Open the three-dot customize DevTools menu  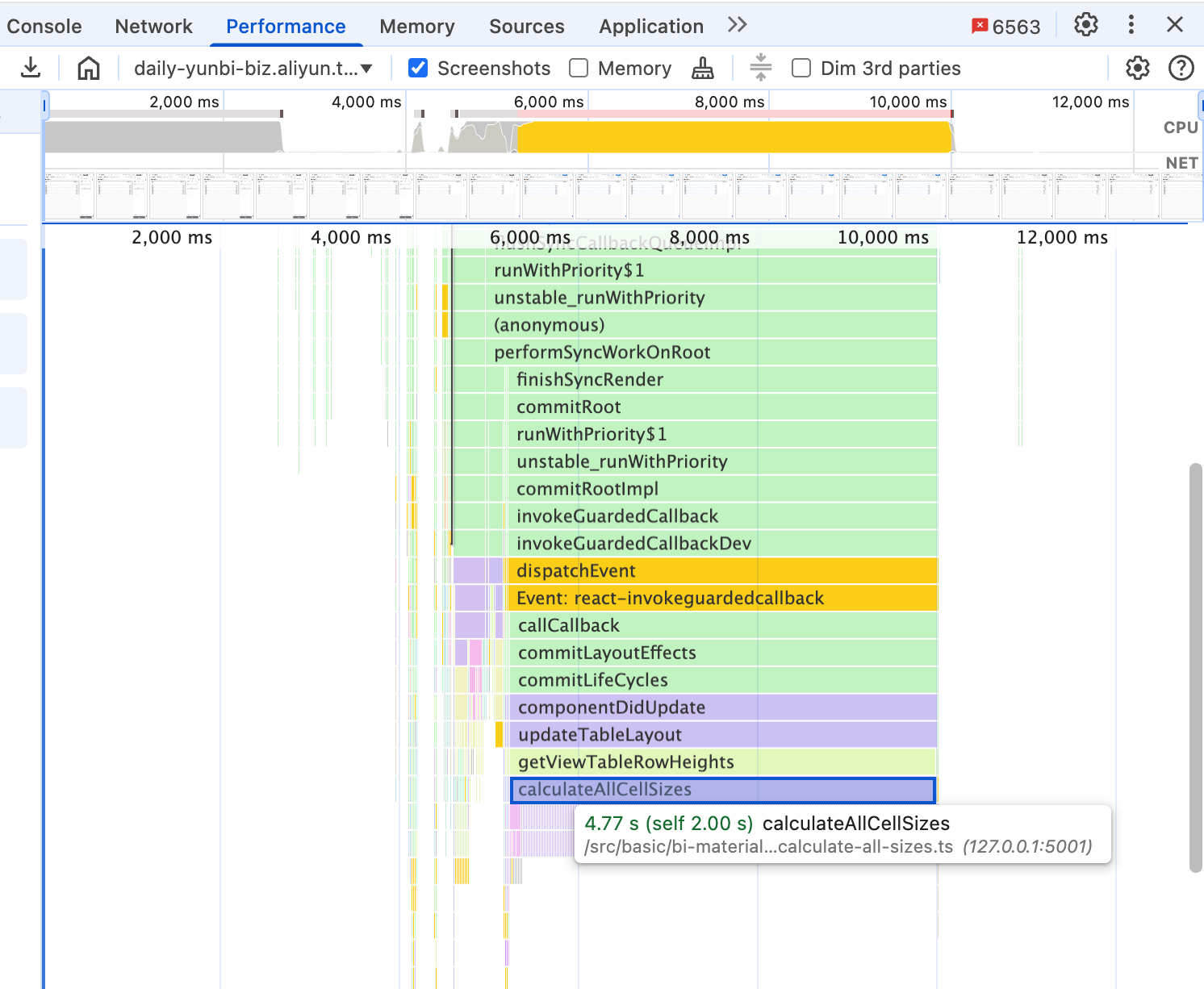pos(1131,24)
